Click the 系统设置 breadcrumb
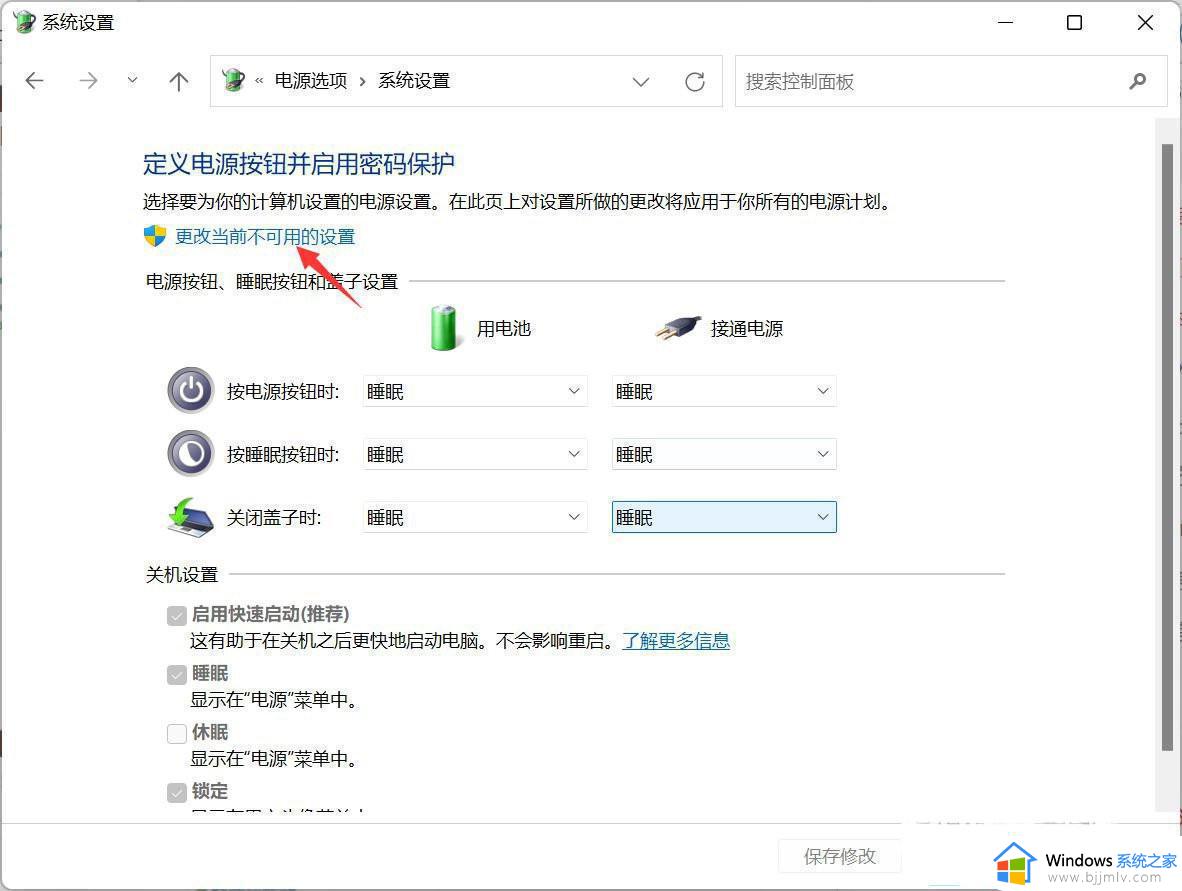The image size is (1182, 891). [x=414, y=81]
